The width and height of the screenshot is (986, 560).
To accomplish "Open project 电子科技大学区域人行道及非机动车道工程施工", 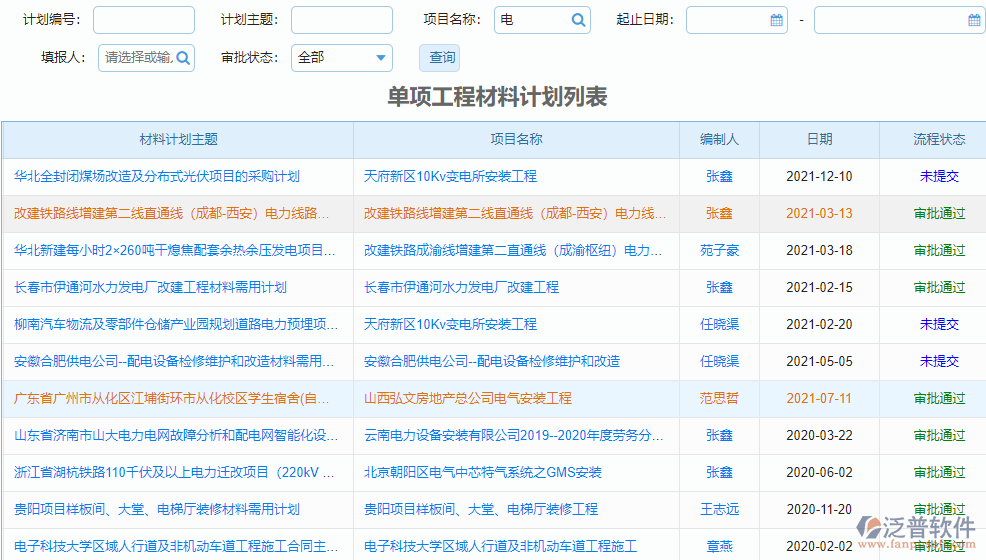I will coord(500,547).
